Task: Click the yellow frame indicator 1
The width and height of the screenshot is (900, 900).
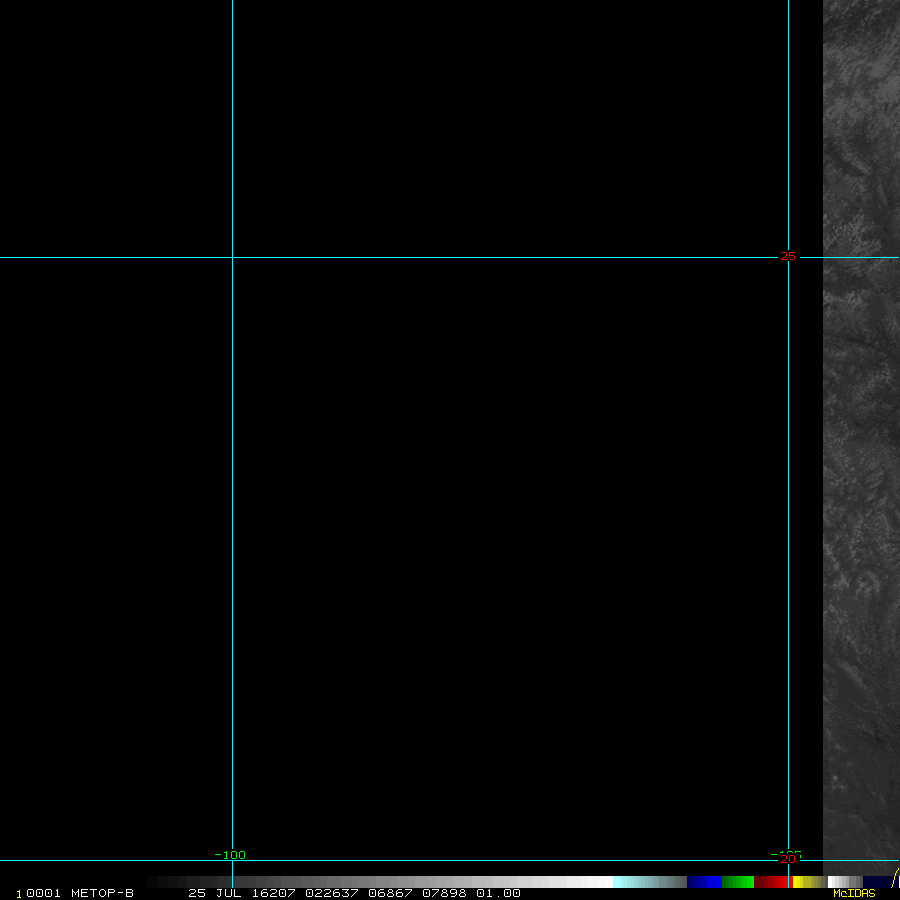Action: tap(19, 894)
